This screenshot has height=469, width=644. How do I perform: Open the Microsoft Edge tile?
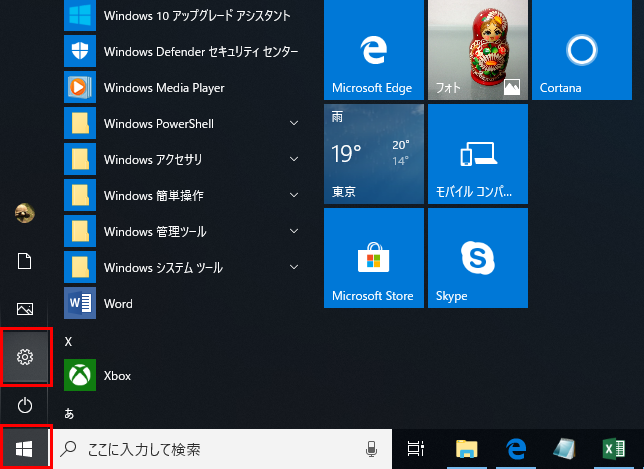point(373,50)
